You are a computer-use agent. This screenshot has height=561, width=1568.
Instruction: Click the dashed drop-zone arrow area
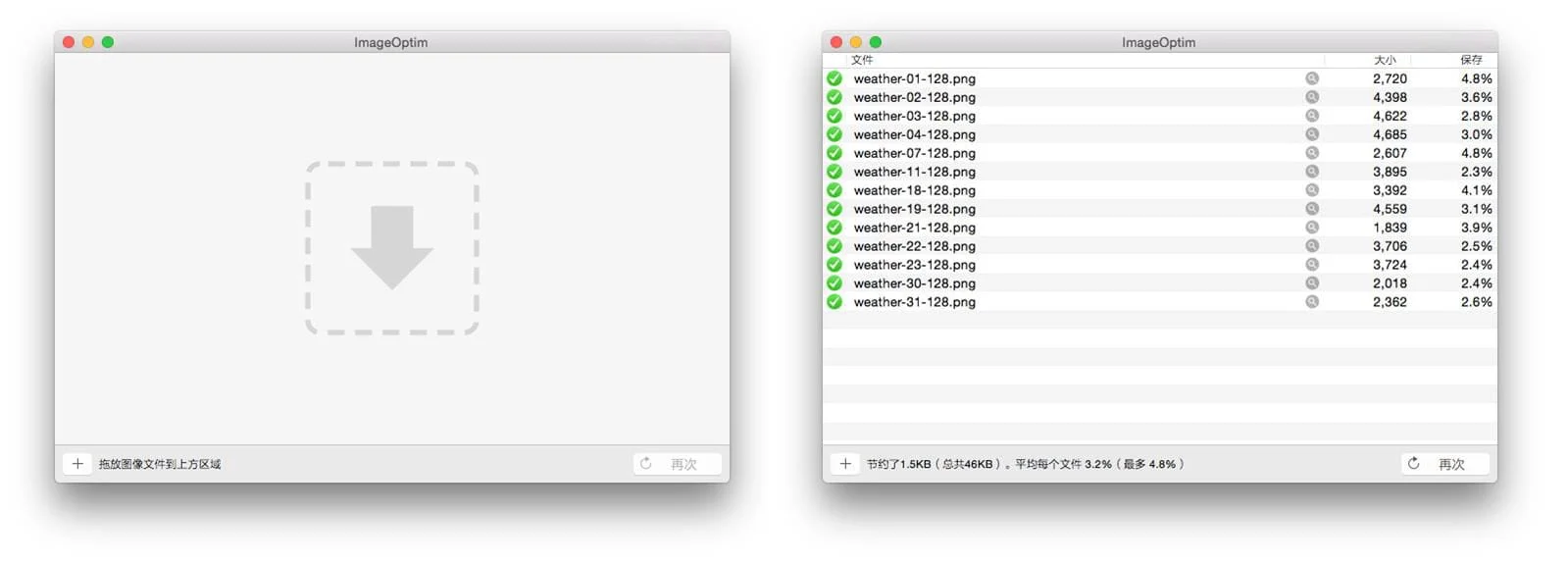click(x=392, y=248)
